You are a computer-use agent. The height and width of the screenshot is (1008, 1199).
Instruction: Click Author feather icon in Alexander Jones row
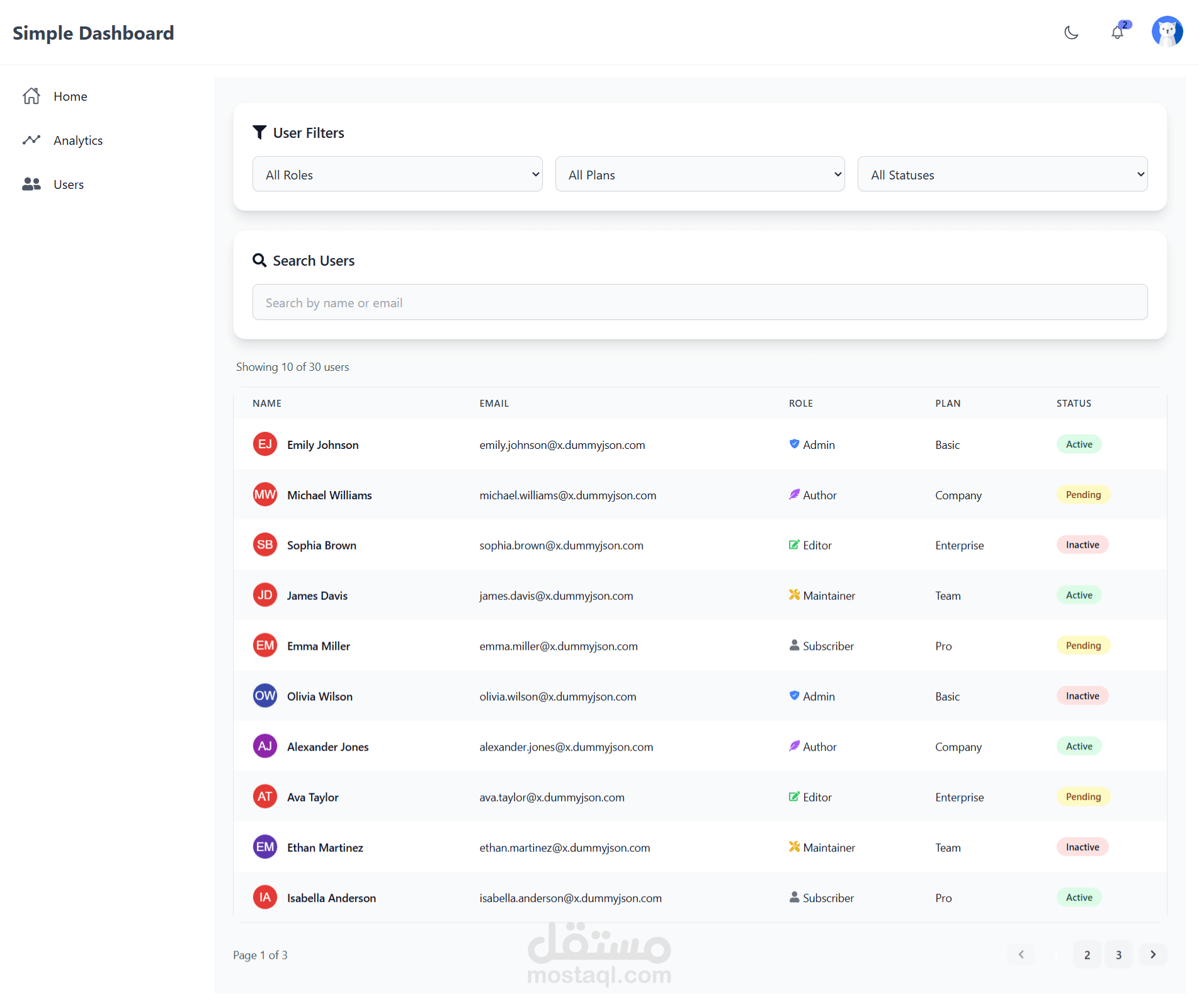[794, 746]
